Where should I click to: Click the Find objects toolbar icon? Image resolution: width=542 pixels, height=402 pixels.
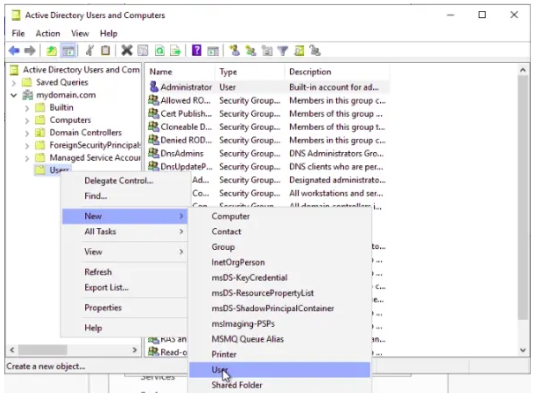299,50
